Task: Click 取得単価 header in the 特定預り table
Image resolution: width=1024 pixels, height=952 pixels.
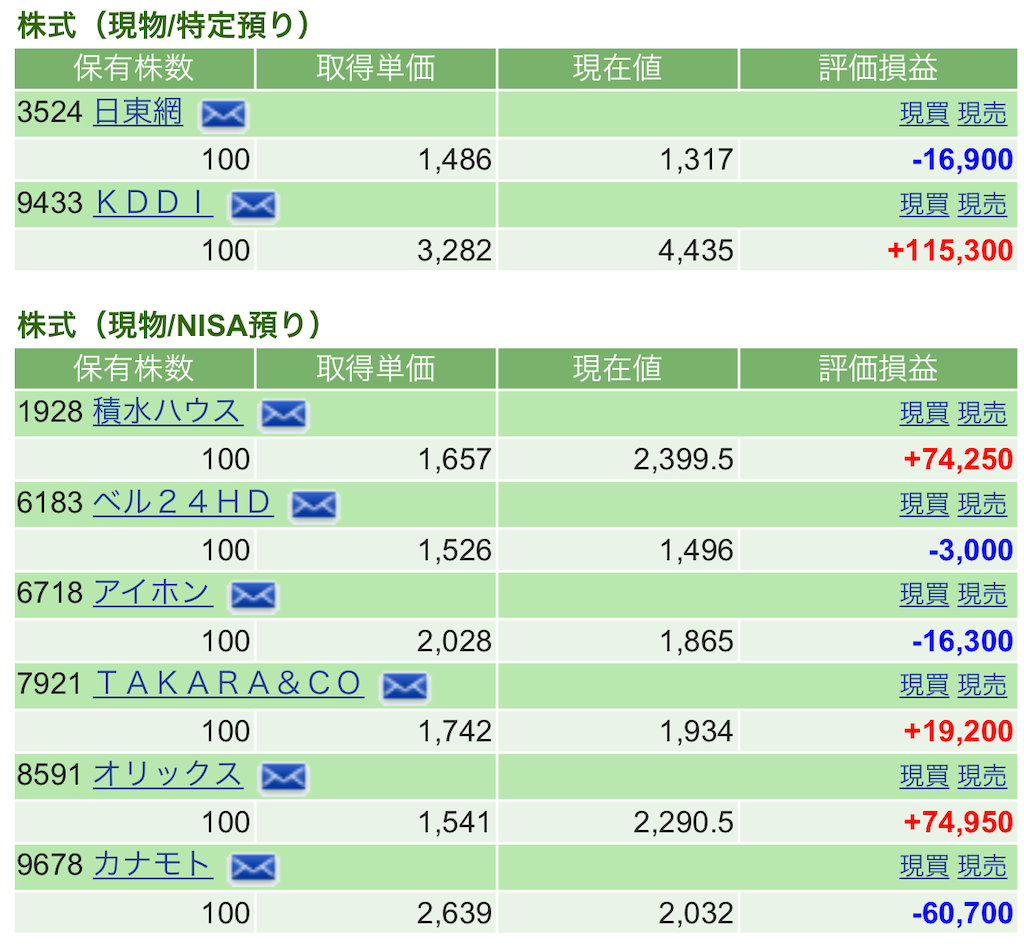Action: (x=376, y=69)
